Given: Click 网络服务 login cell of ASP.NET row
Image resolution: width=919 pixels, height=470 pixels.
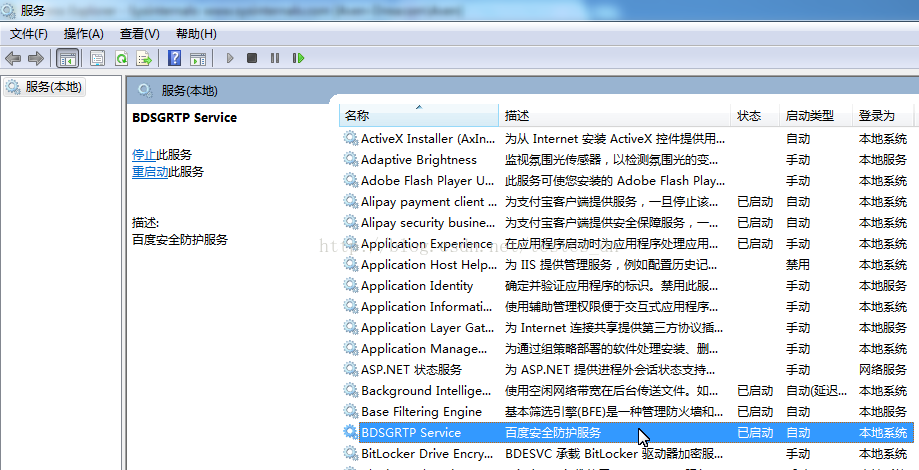Looking at the screenshot, I should [883, 370].
